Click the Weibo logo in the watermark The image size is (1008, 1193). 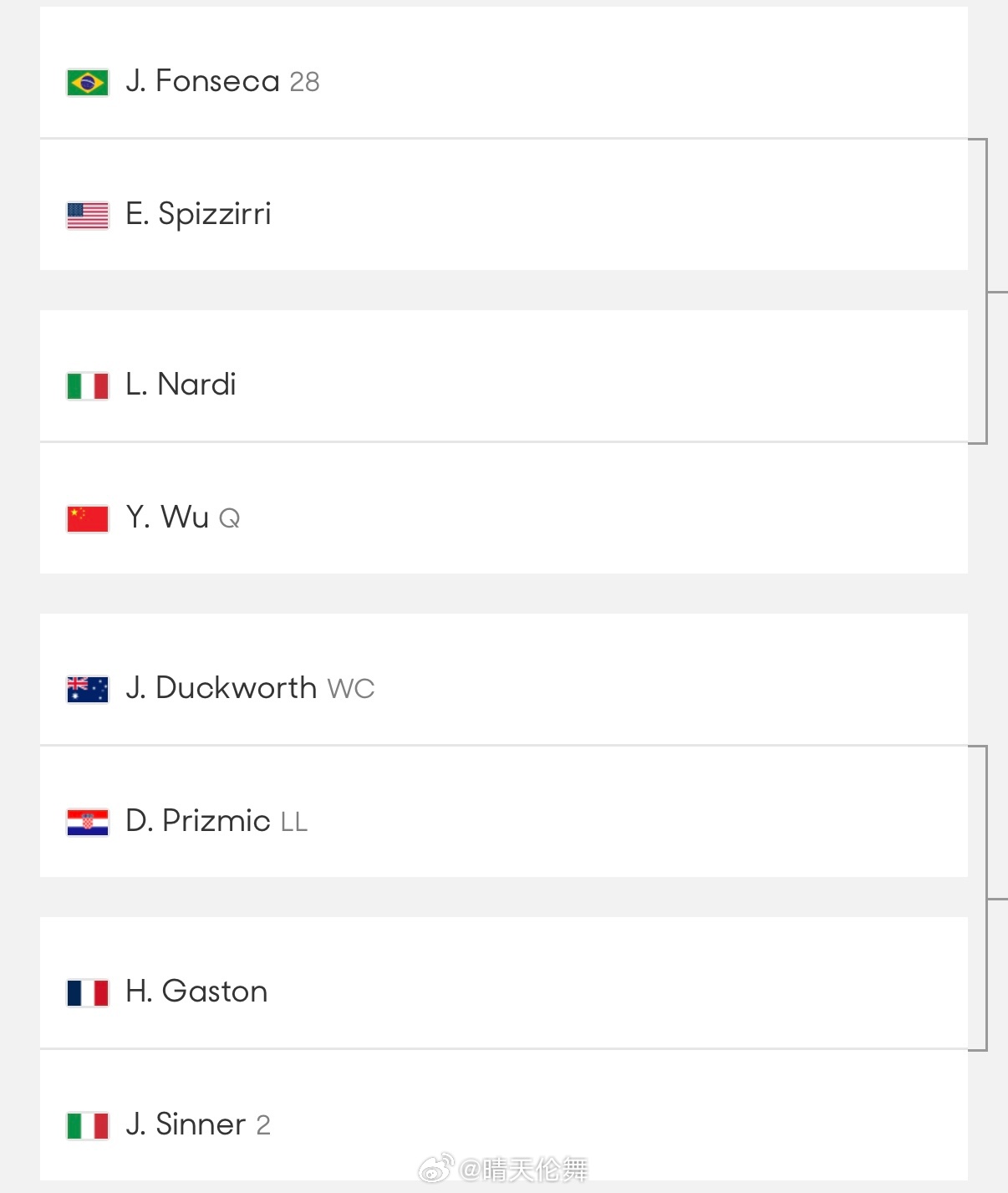[x=436, y=1168]
